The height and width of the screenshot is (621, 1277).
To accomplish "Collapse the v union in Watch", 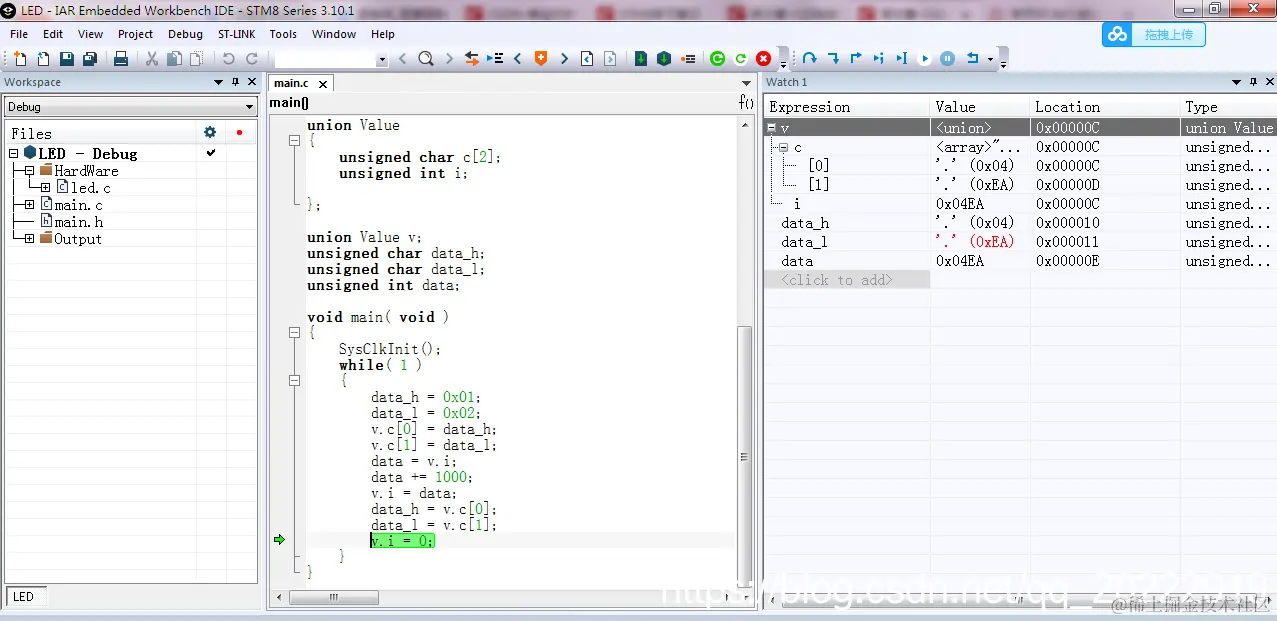I will coord(772,128).
